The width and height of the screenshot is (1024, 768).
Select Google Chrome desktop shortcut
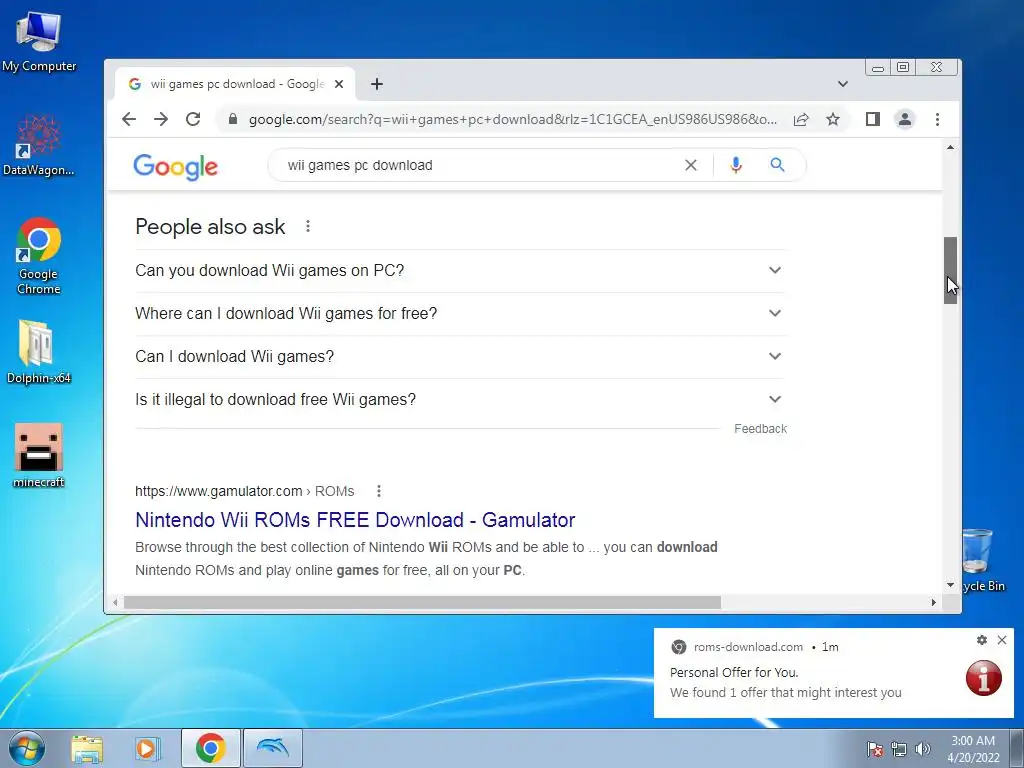(39, 256)
